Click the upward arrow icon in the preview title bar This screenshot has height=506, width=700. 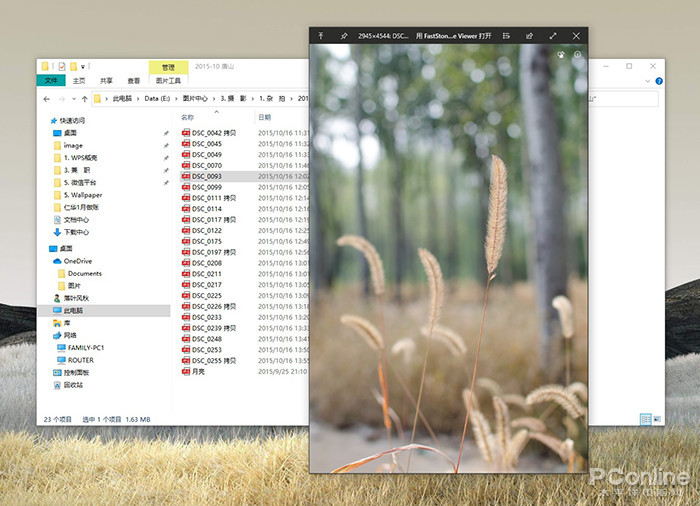click(321, 35)
